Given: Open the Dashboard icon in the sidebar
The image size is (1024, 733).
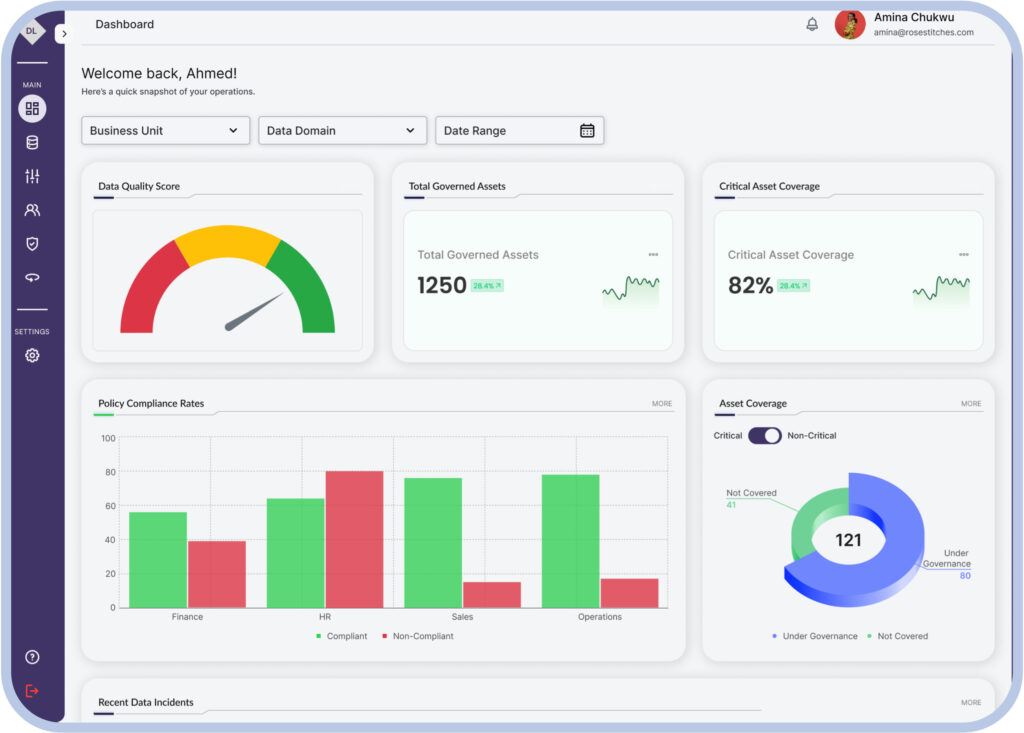Looking at the screenshot, I should [x=31, y=108].
